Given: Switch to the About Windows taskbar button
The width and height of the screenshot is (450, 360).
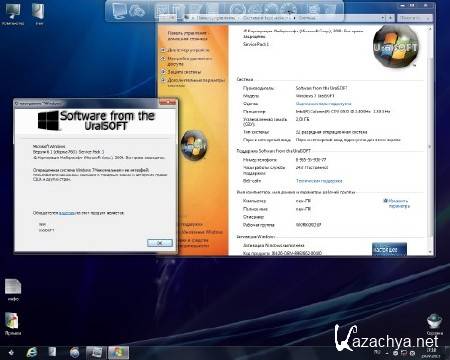Looking at the screenshot, I should (118, 353).
